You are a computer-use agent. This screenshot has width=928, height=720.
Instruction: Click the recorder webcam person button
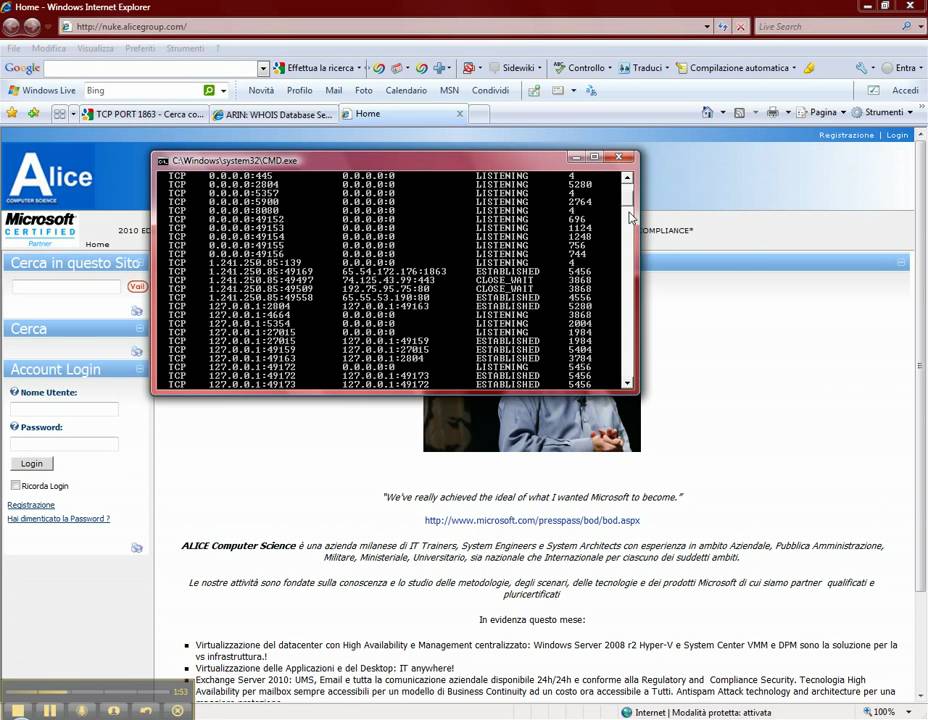(x=114, y=711)
